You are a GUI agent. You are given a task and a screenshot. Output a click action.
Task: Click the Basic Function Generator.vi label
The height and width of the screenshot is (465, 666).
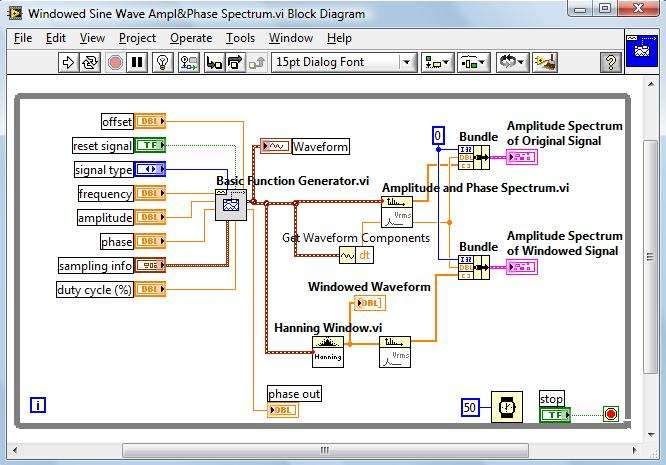click(x=293, y=181)
